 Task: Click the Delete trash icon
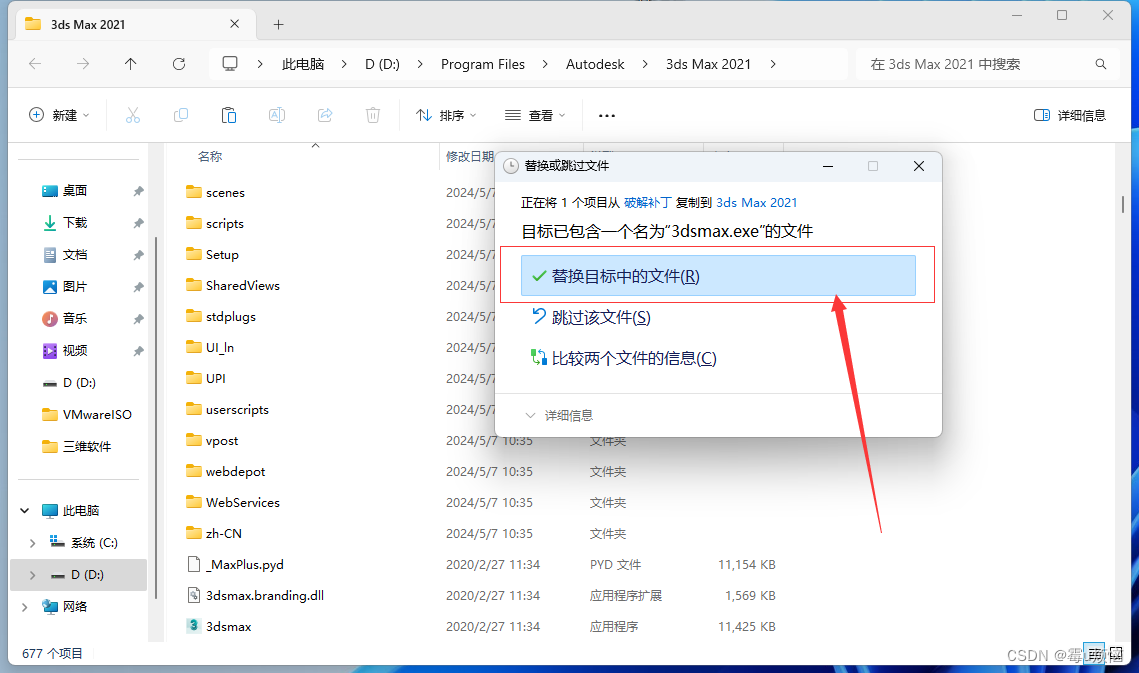373,115
